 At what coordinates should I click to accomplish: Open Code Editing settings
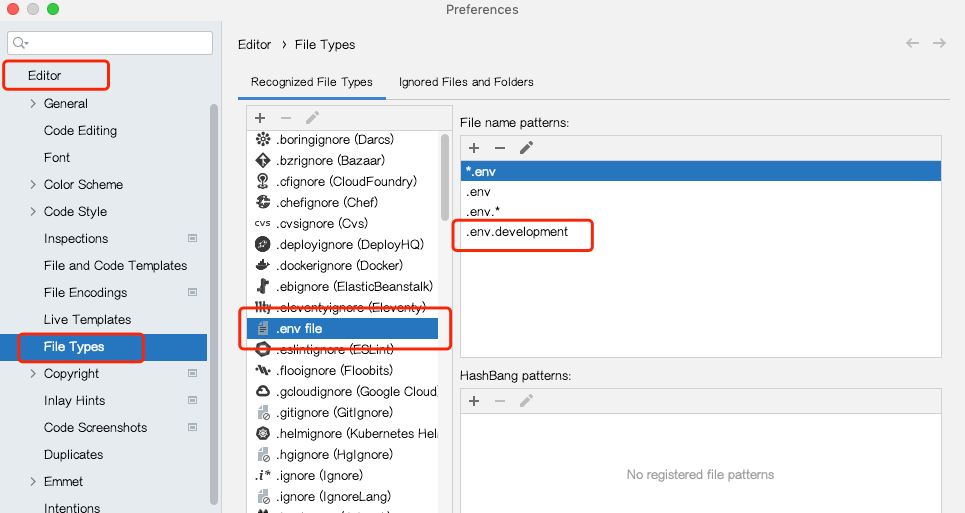80,130
